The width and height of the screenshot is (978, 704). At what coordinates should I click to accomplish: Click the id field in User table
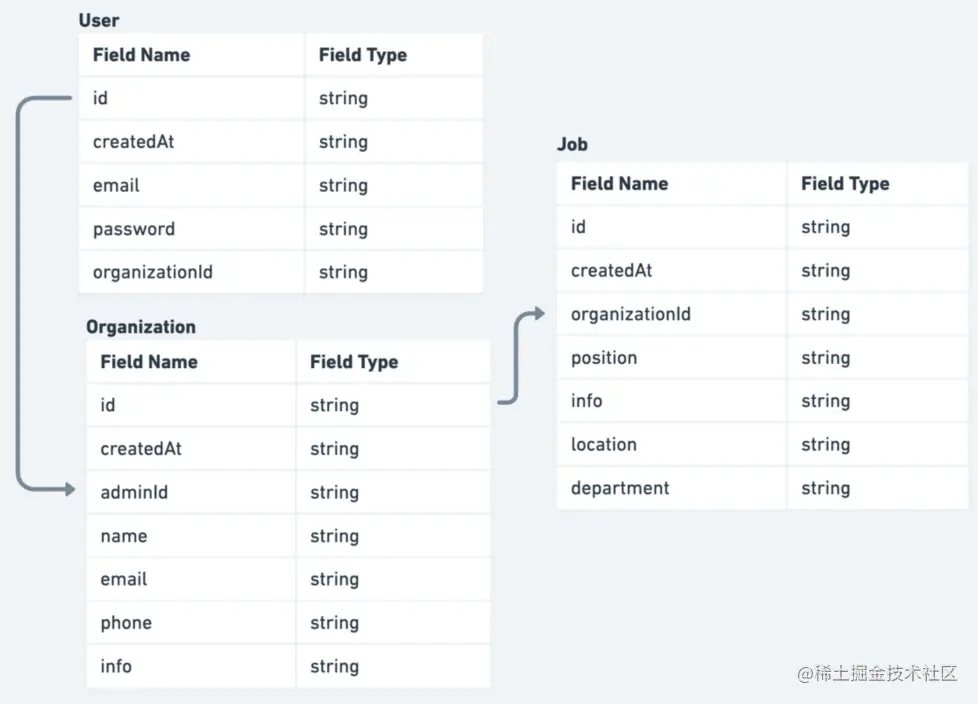pos(100,98)
